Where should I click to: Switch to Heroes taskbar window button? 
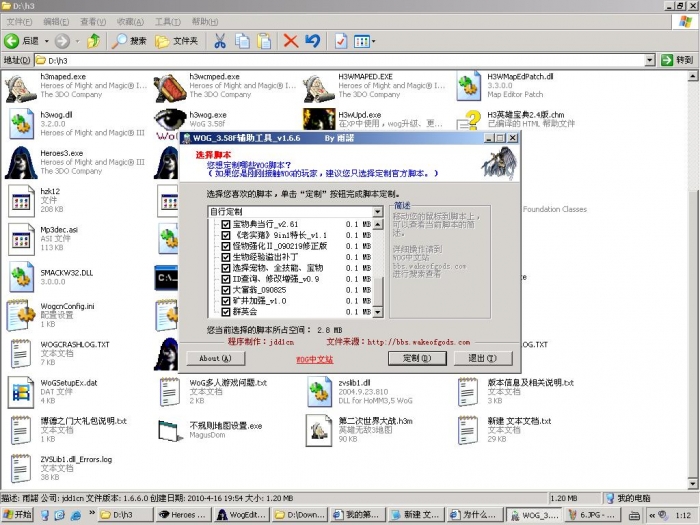pos(183,515)
